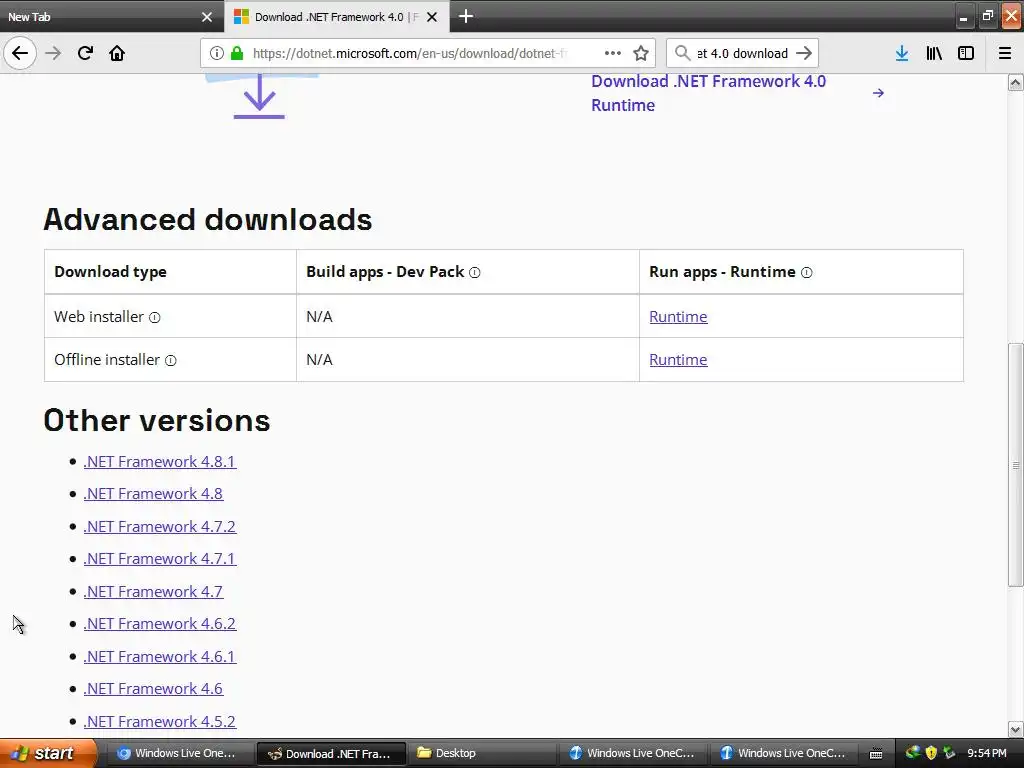The width and height of the screenshot is (1024, 768).
Task: Download Web installer Runtime
Action: pyautogui.click(x=678, y=317)
